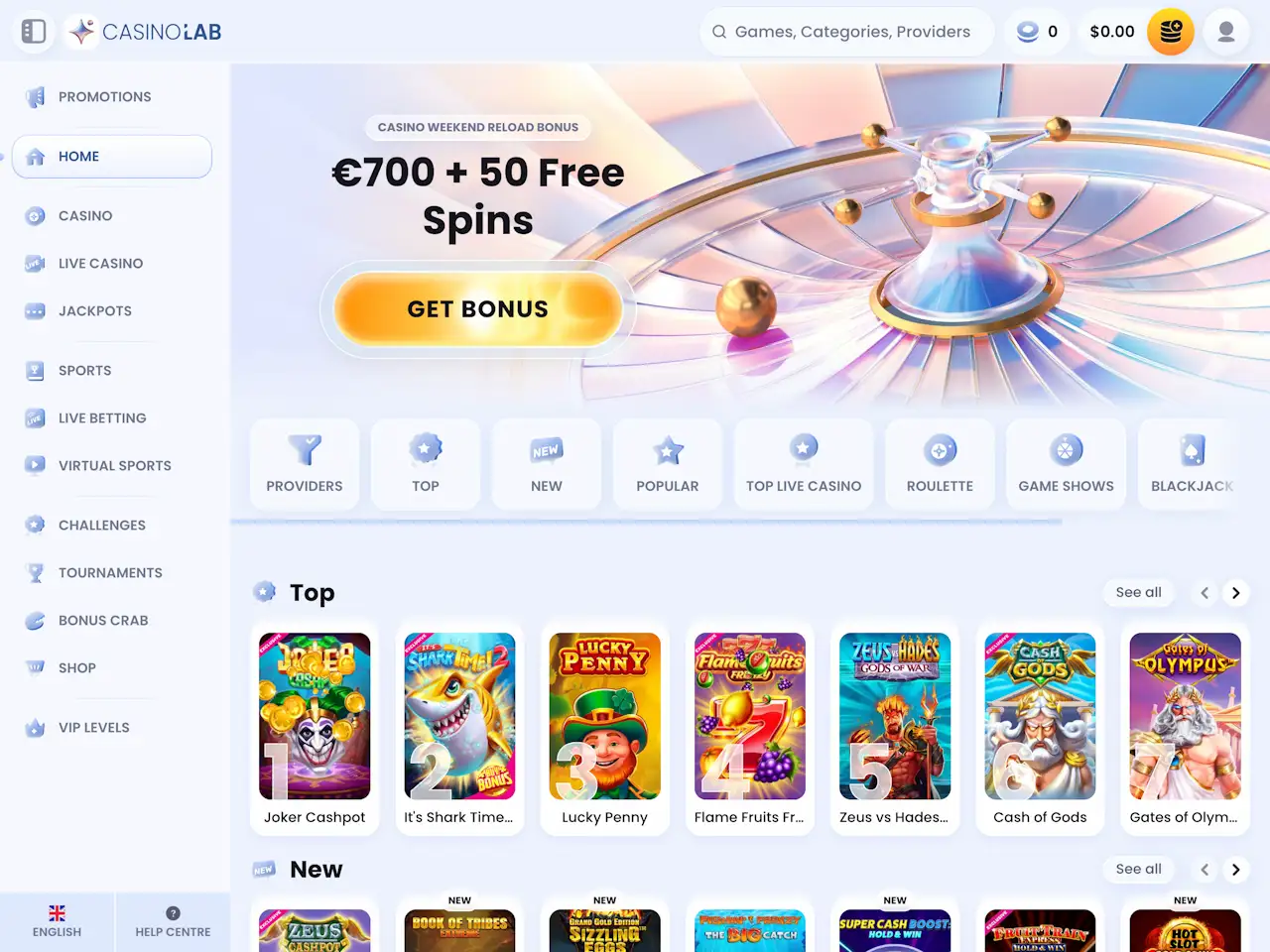
Task: Open the coin points counter showing 0
Action: coord(1037,32)
